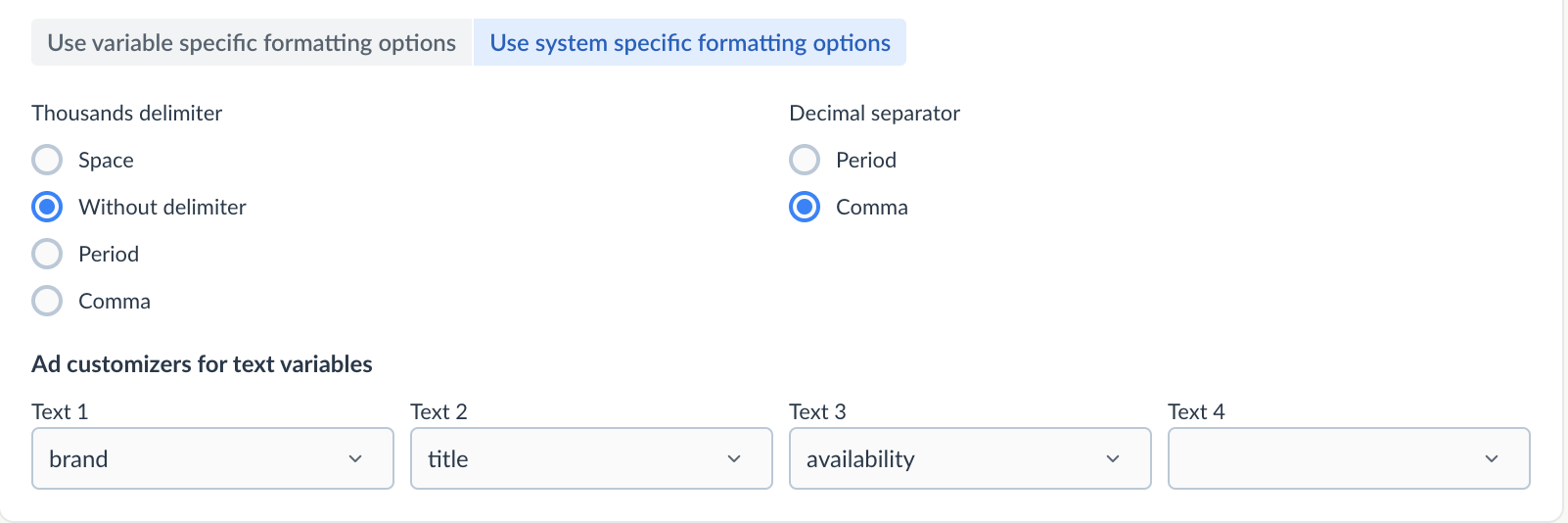
Task: Switch to 'Use system specific formatting options' tab
Action: (x=690, y=43)
